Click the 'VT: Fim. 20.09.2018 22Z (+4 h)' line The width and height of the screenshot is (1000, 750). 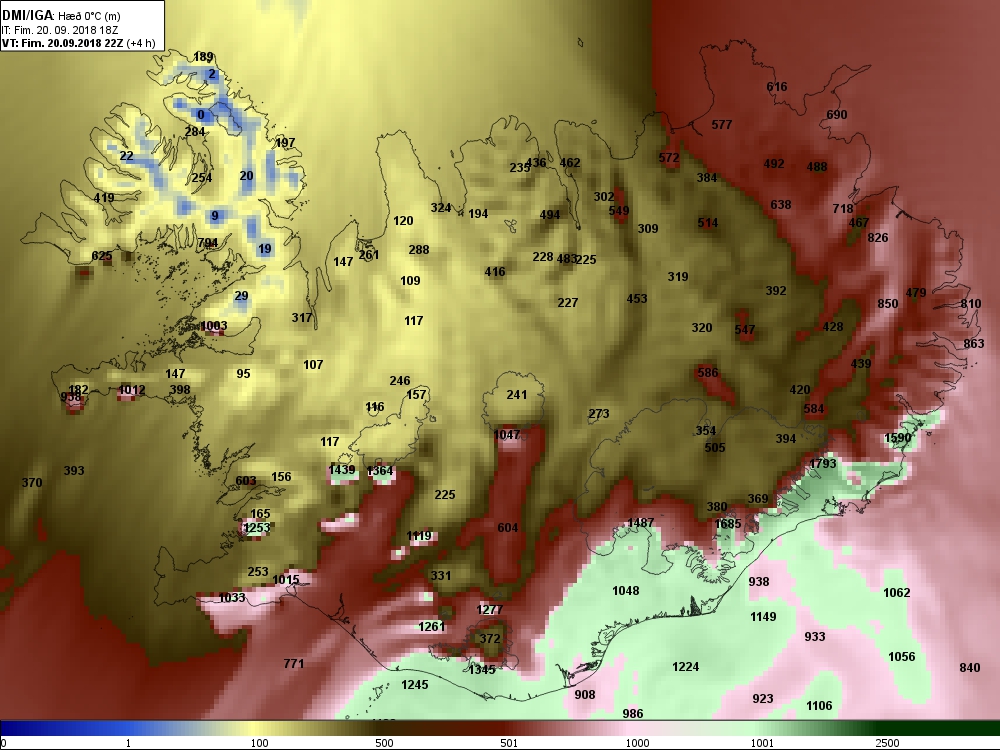(78, 43)
